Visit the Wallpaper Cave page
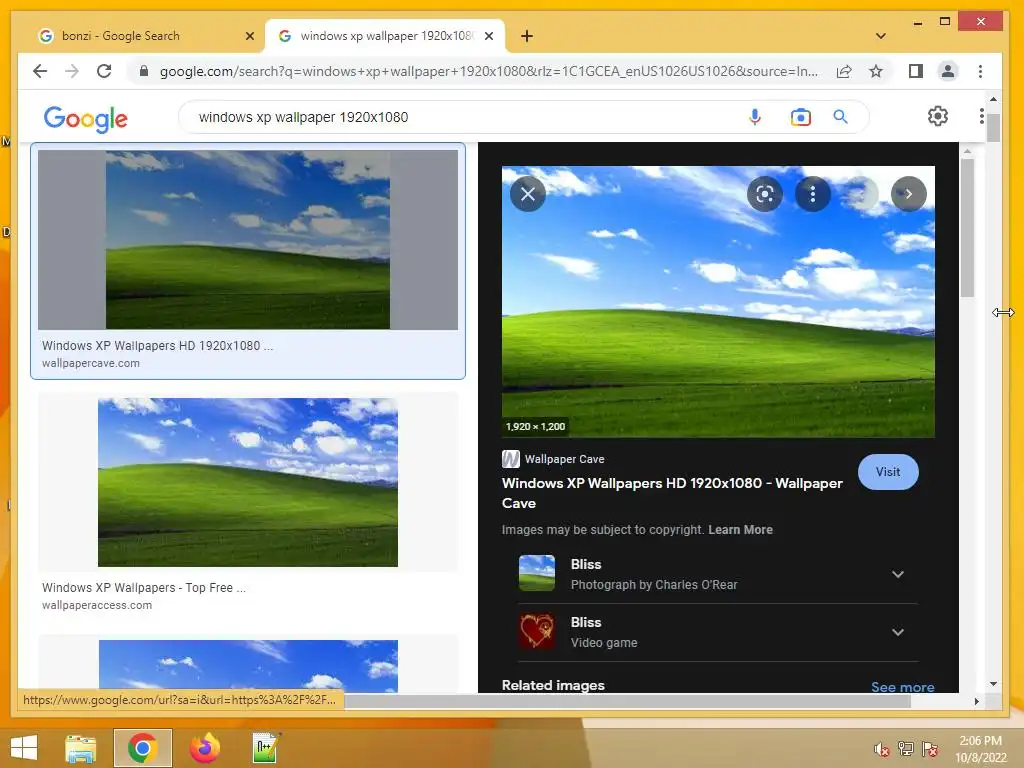 [888, 472]
